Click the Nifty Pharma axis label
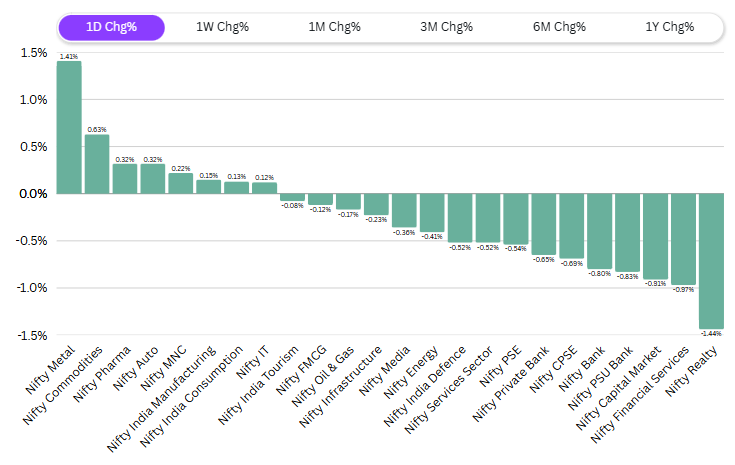This screenshot has height=465, width=735. coord(102,374)
